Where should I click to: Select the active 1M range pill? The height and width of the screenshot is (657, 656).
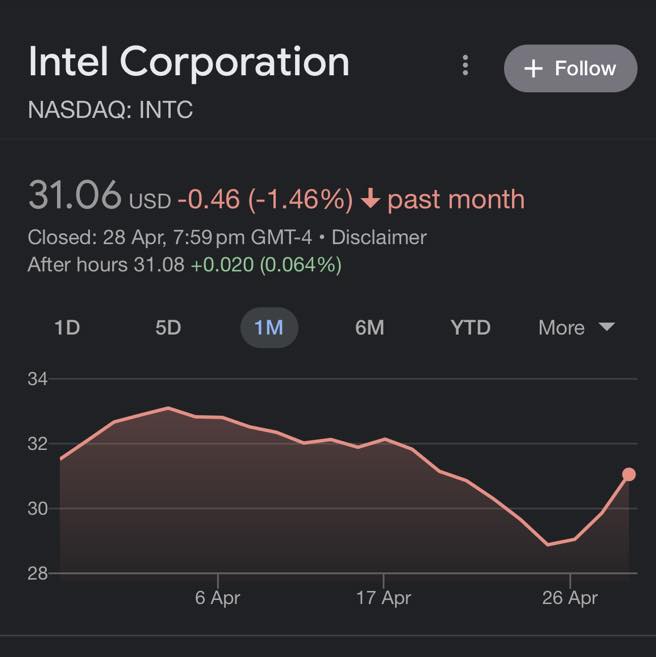pos(269,327)
